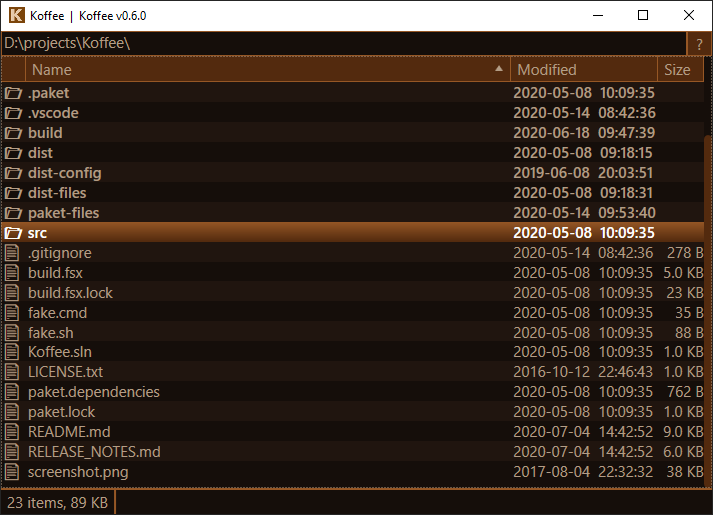Select the README.md file name
The image size is (713, 515).
pyautogui.click(x=69, y=432)
